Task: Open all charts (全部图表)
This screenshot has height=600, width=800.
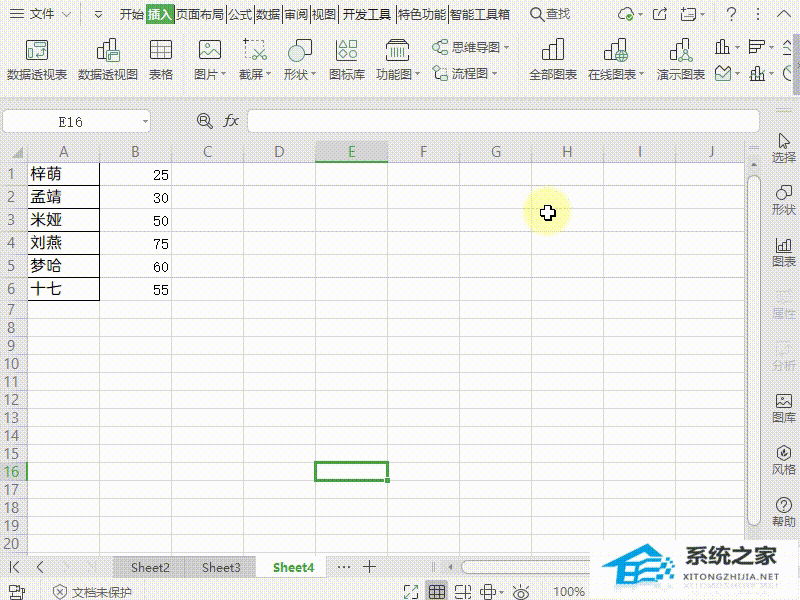Action: tap(553, 58)
